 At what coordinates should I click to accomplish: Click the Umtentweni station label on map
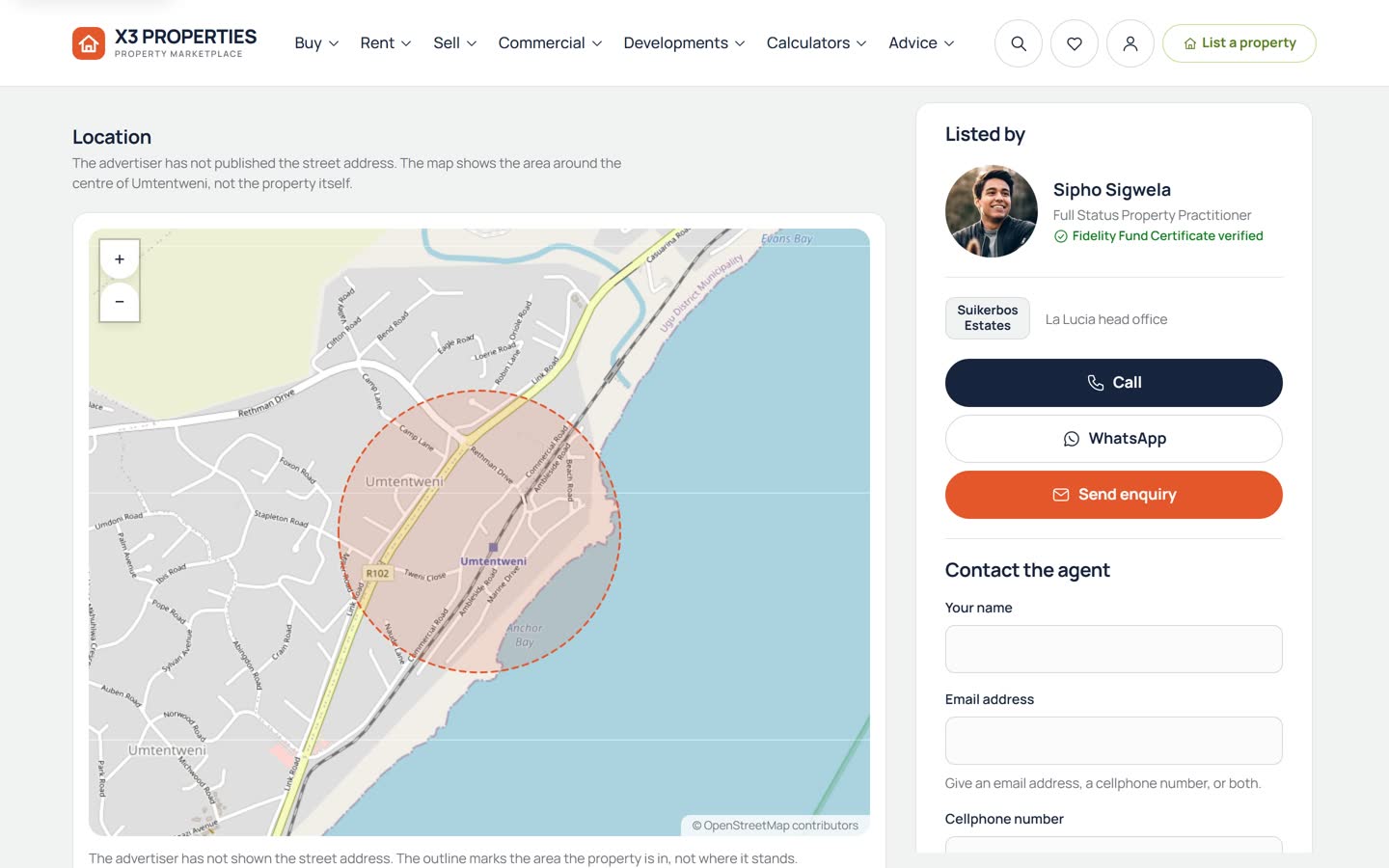[x=493, y=560]
